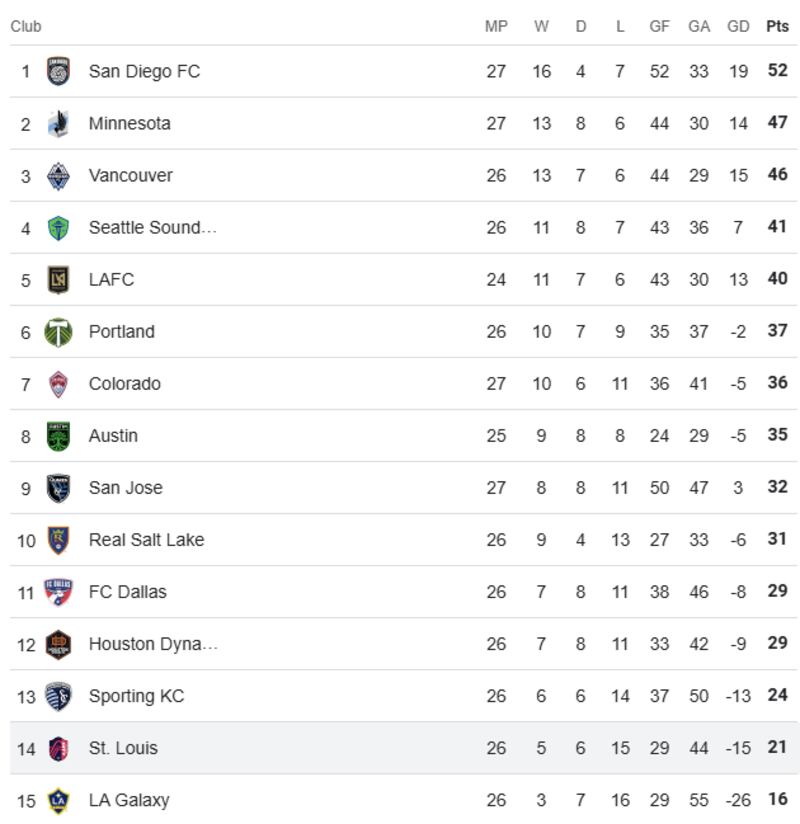800x824 pixels.
Task: Click the San Diego FC club crest
Action: click(59, 72)
